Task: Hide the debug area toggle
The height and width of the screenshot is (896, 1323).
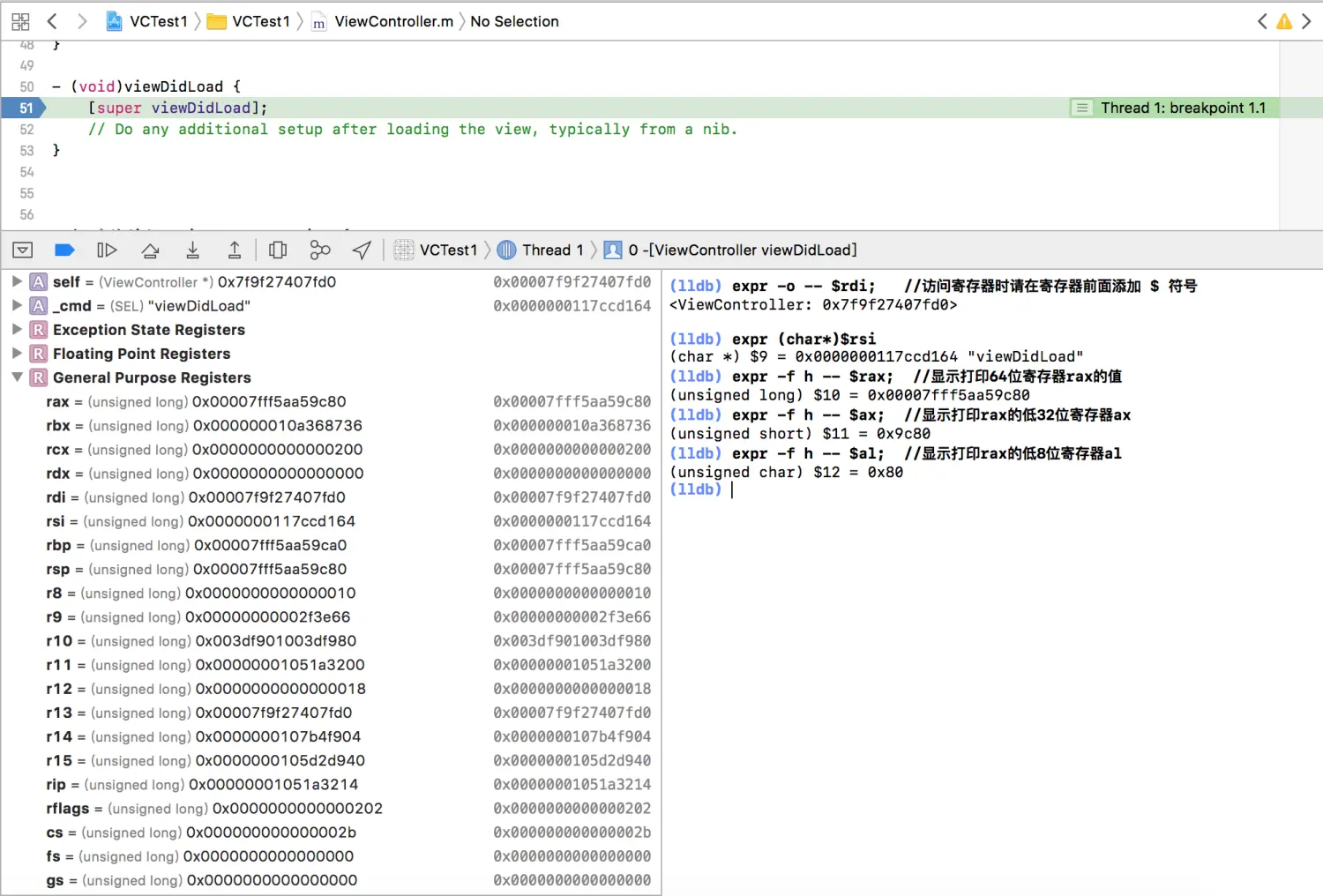Action: click(23, 250)
